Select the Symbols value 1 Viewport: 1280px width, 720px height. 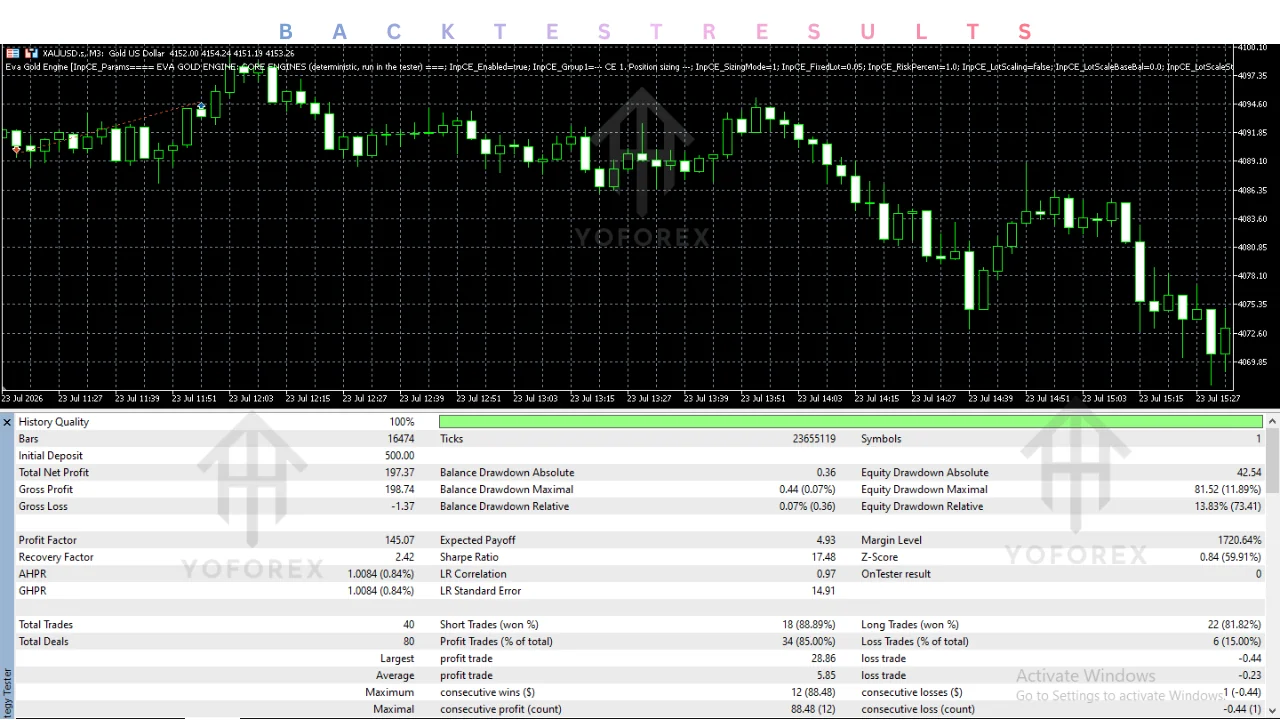1259,439
